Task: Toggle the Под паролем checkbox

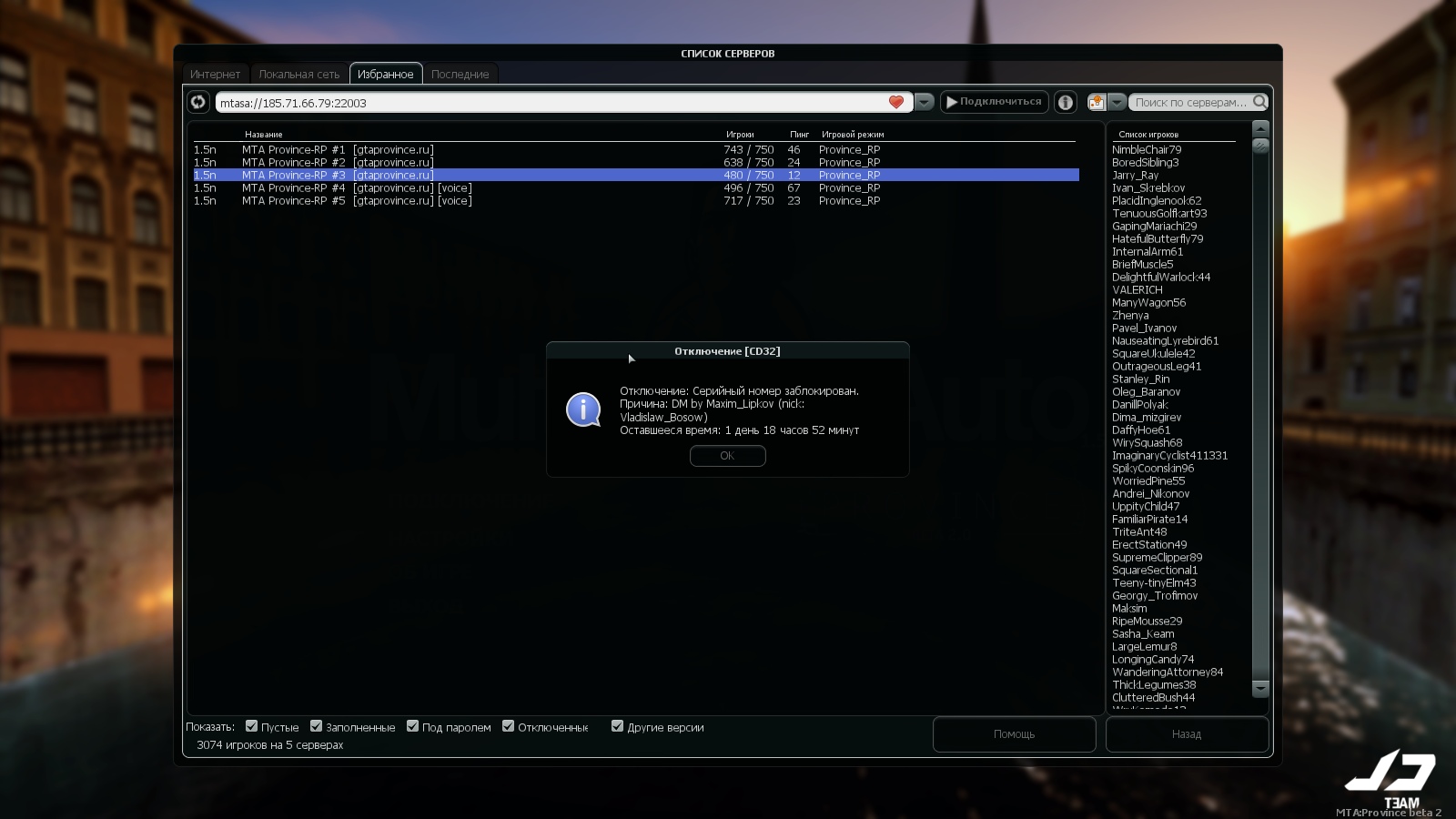Action: 413,726
